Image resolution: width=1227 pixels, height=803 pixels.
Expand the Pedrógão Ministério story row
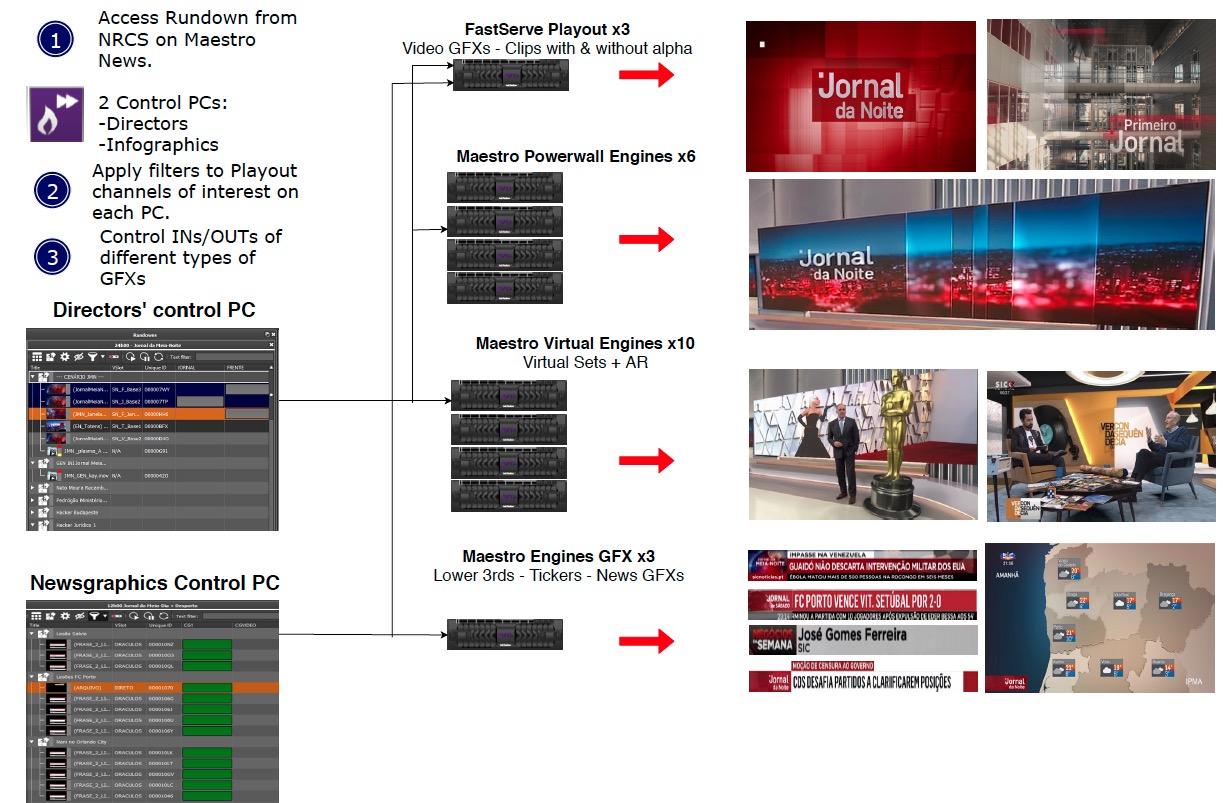tap(32, 500)
